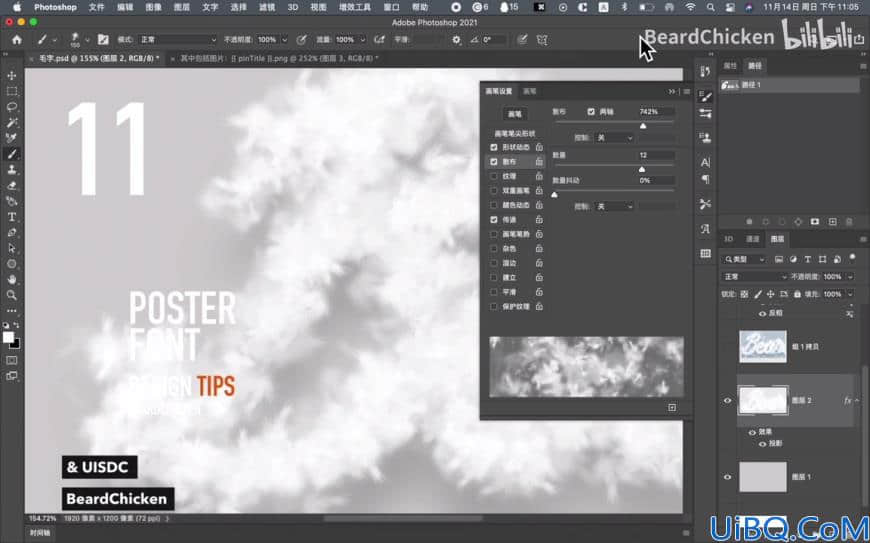Open the 文件 menu
This screenshot has width=870, height=543.
pyautogui.click(x=97, y=7)
